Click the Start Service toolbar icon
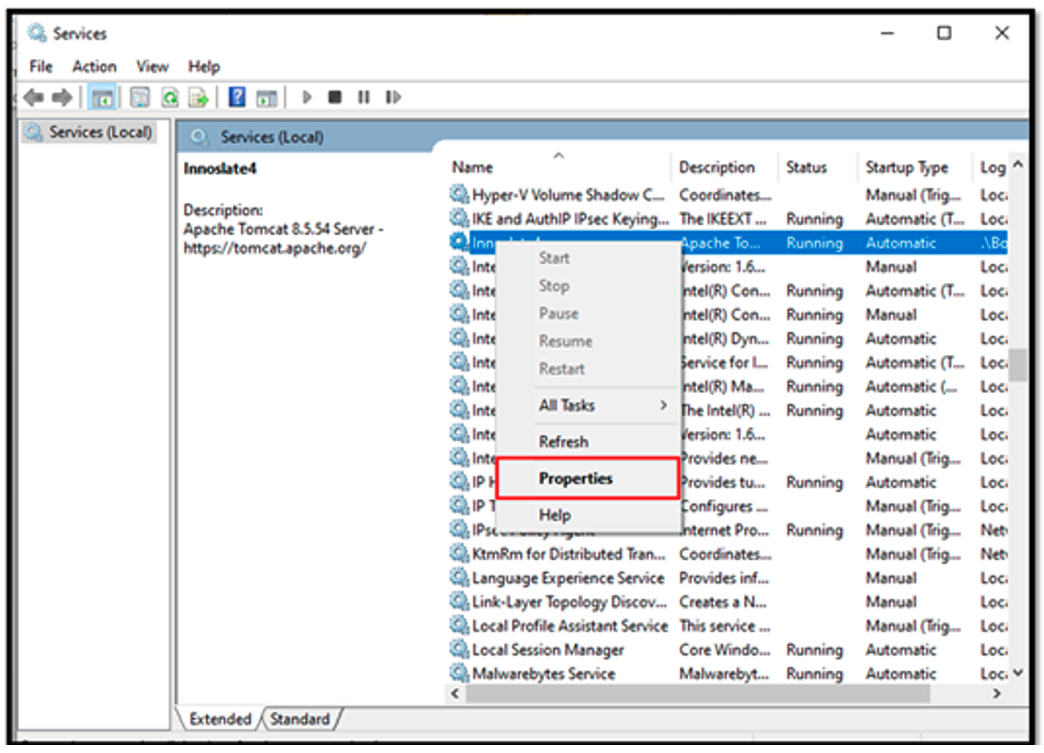Viewport: 1044px width, 753px height. (x=305, y=96)
